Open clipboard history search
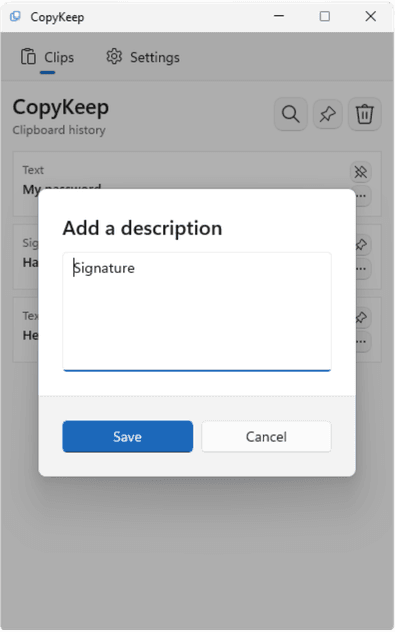 (x=291, y=114)
